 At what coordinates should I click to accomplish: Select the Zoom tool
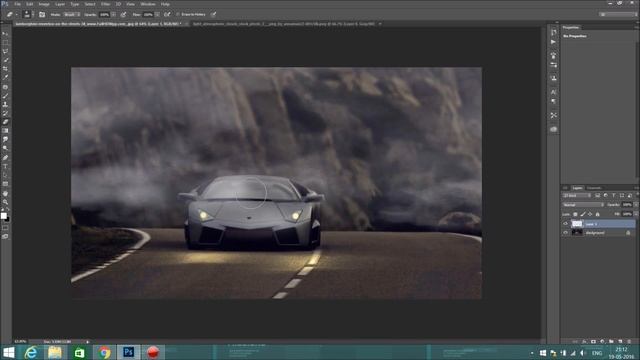(x=5, y=202)
